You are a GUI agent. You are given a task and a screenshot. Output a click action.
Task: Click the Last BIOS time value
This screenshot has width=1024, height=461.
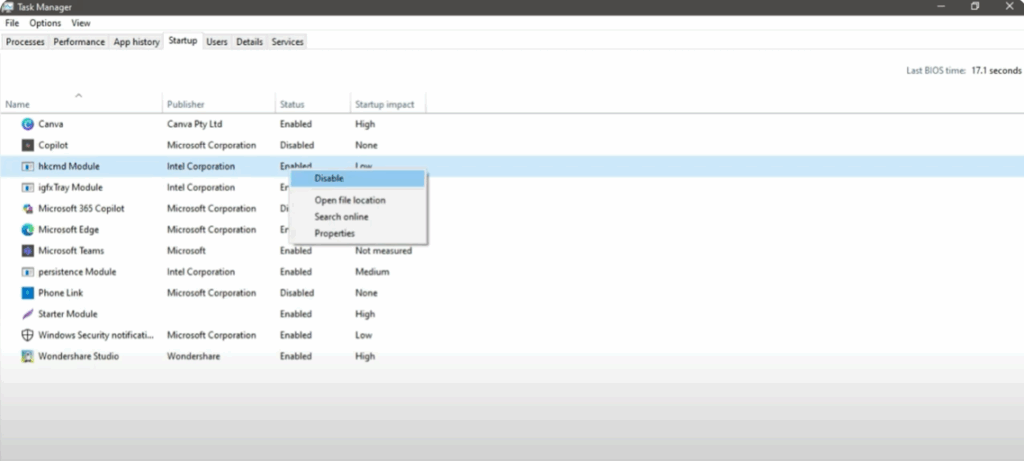click(996, 71)
